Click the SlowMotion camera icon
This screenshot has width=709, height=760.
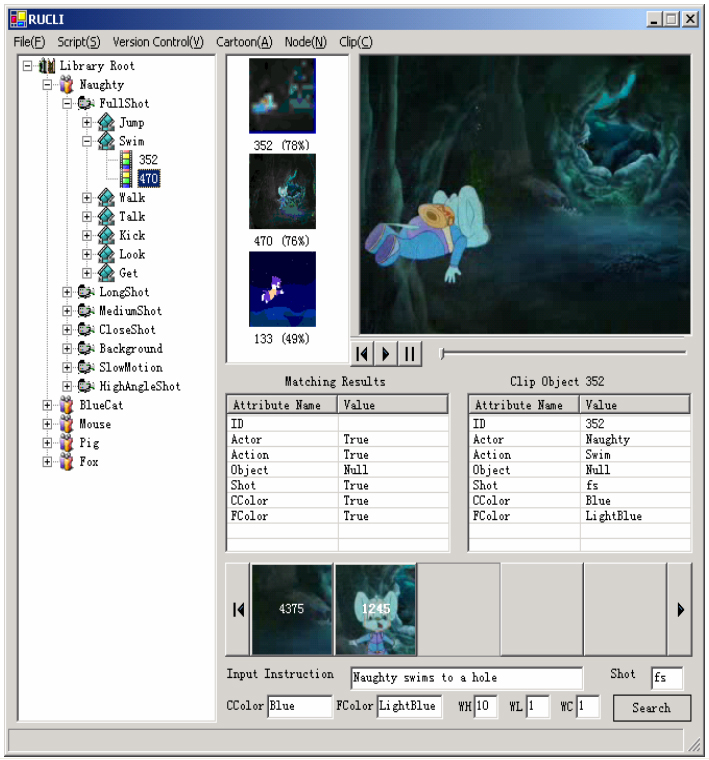(x=86, y=367)
